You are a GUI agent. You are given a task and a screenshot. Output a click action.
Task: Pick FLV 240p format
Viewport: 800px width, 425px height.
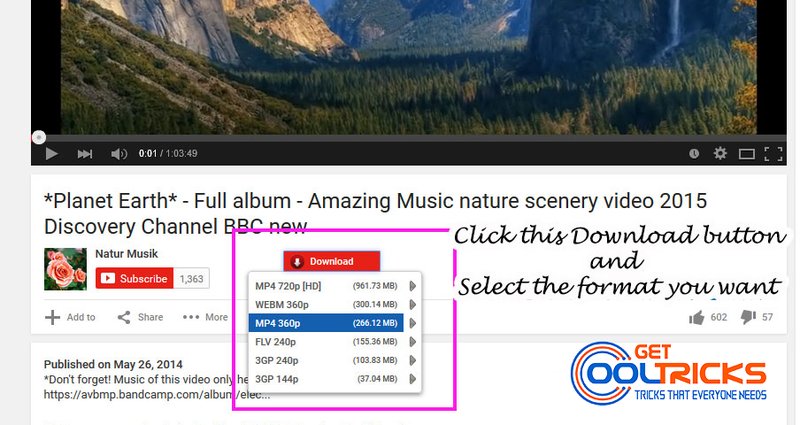tap(327, 342)
